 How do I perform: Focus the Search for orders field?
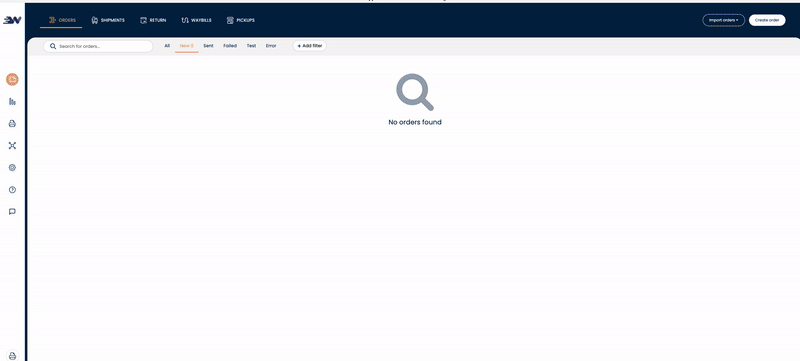click(98, 46)
